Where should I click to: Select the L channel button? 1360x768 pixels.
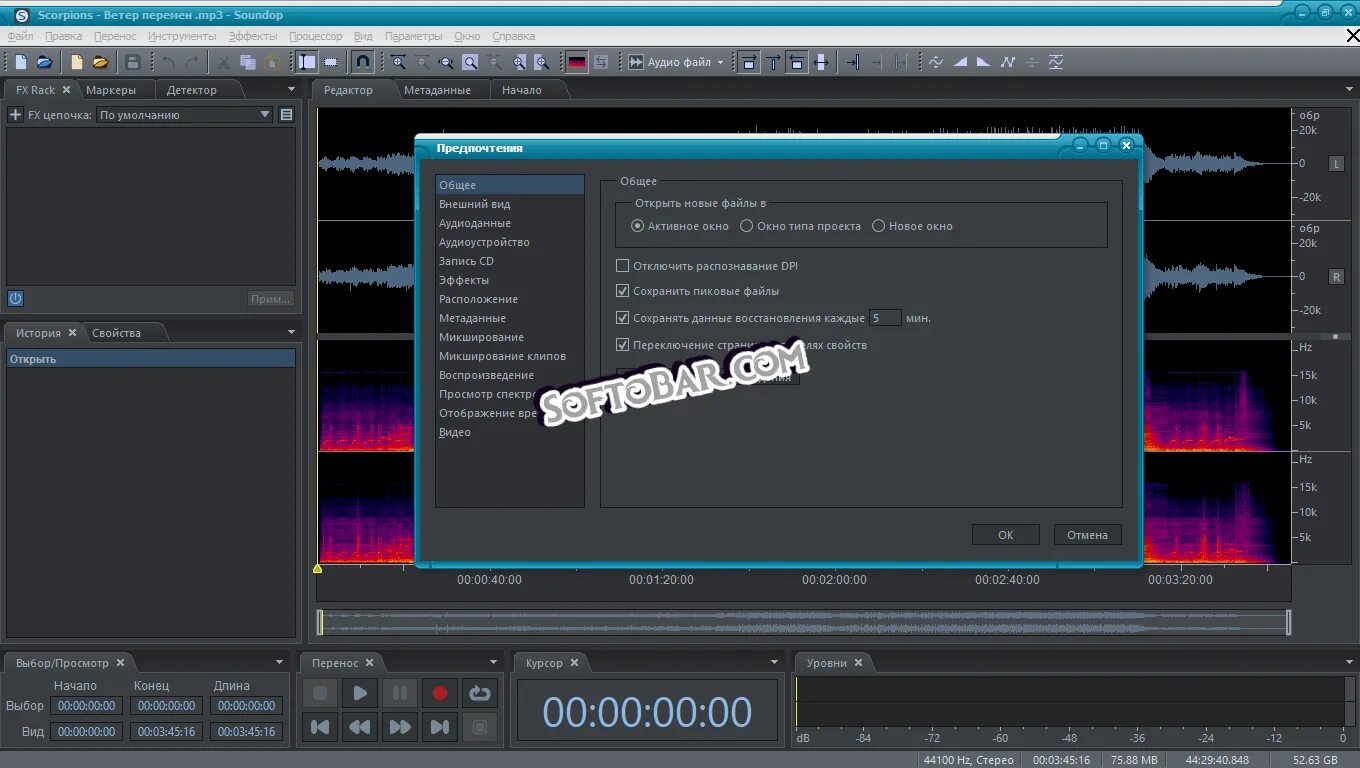[1336, 163]
